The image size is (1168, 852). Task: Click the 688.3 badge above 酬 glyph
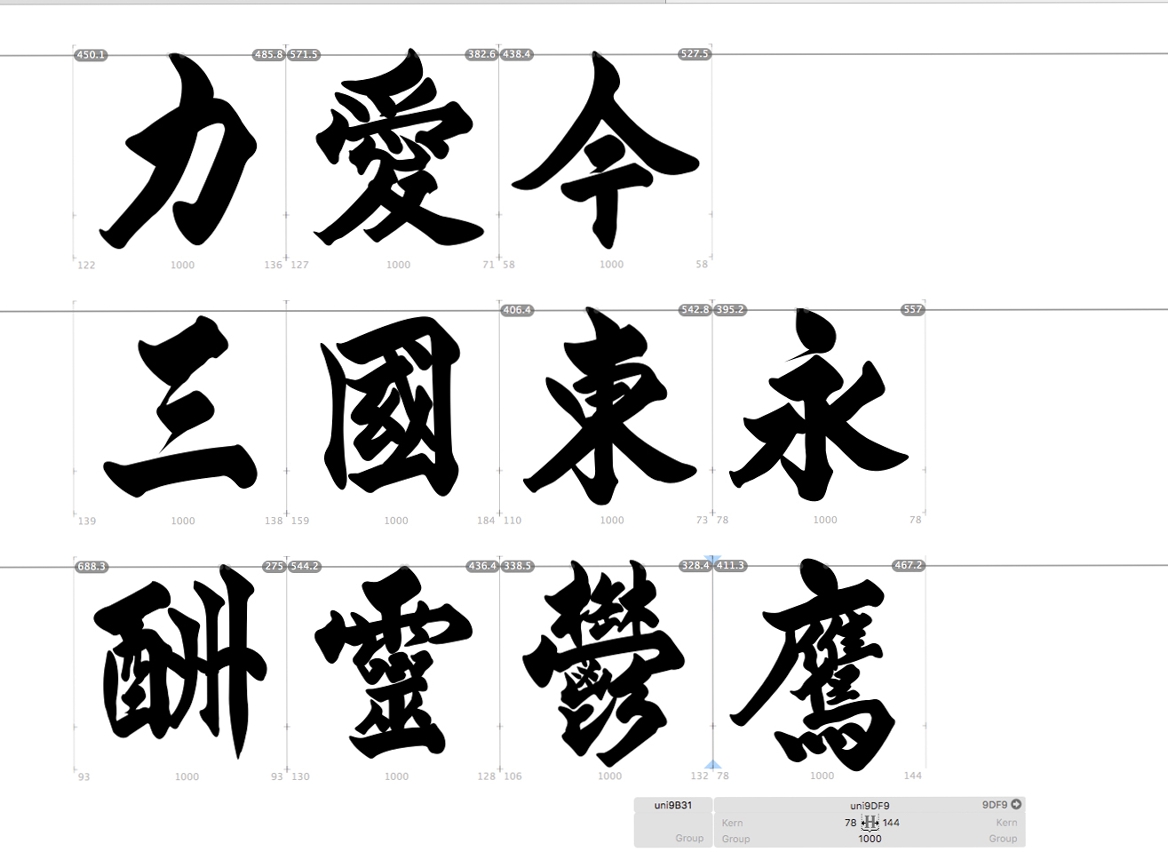[91, 566]
